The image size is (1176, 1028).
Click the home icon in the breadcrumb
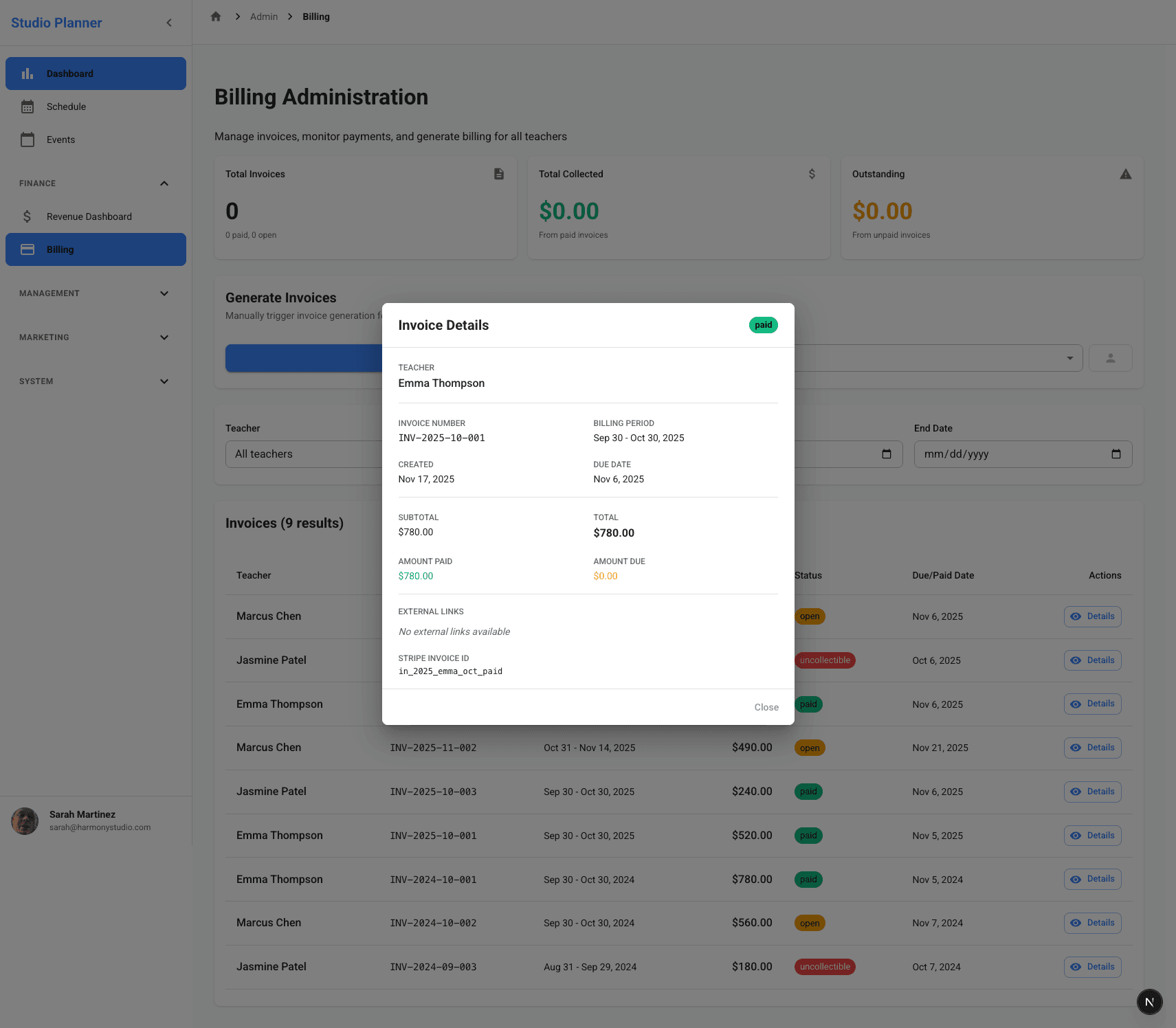point(215,16)
